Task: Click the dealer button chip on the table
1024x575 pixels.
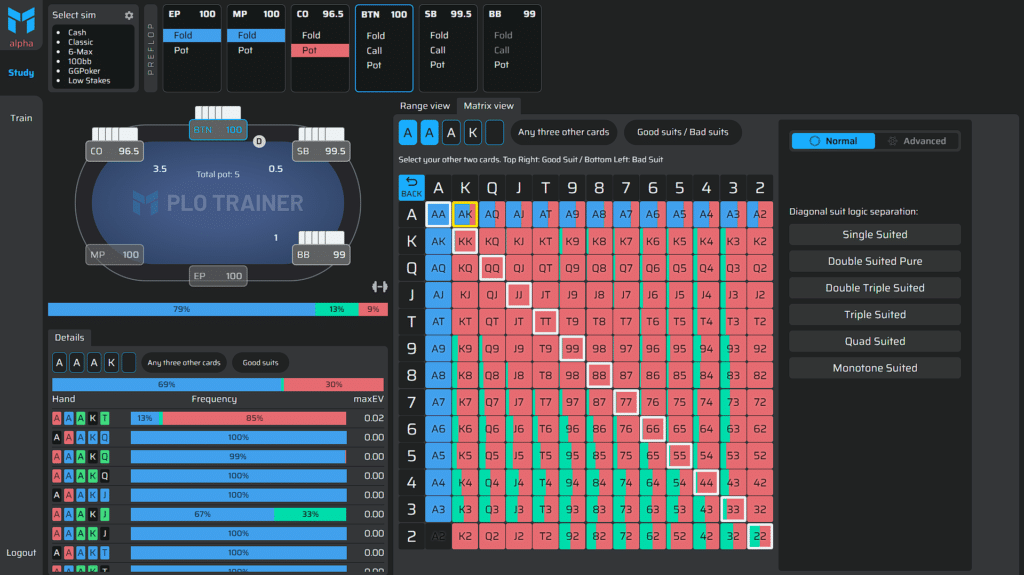Action: [x=259, y=141]
